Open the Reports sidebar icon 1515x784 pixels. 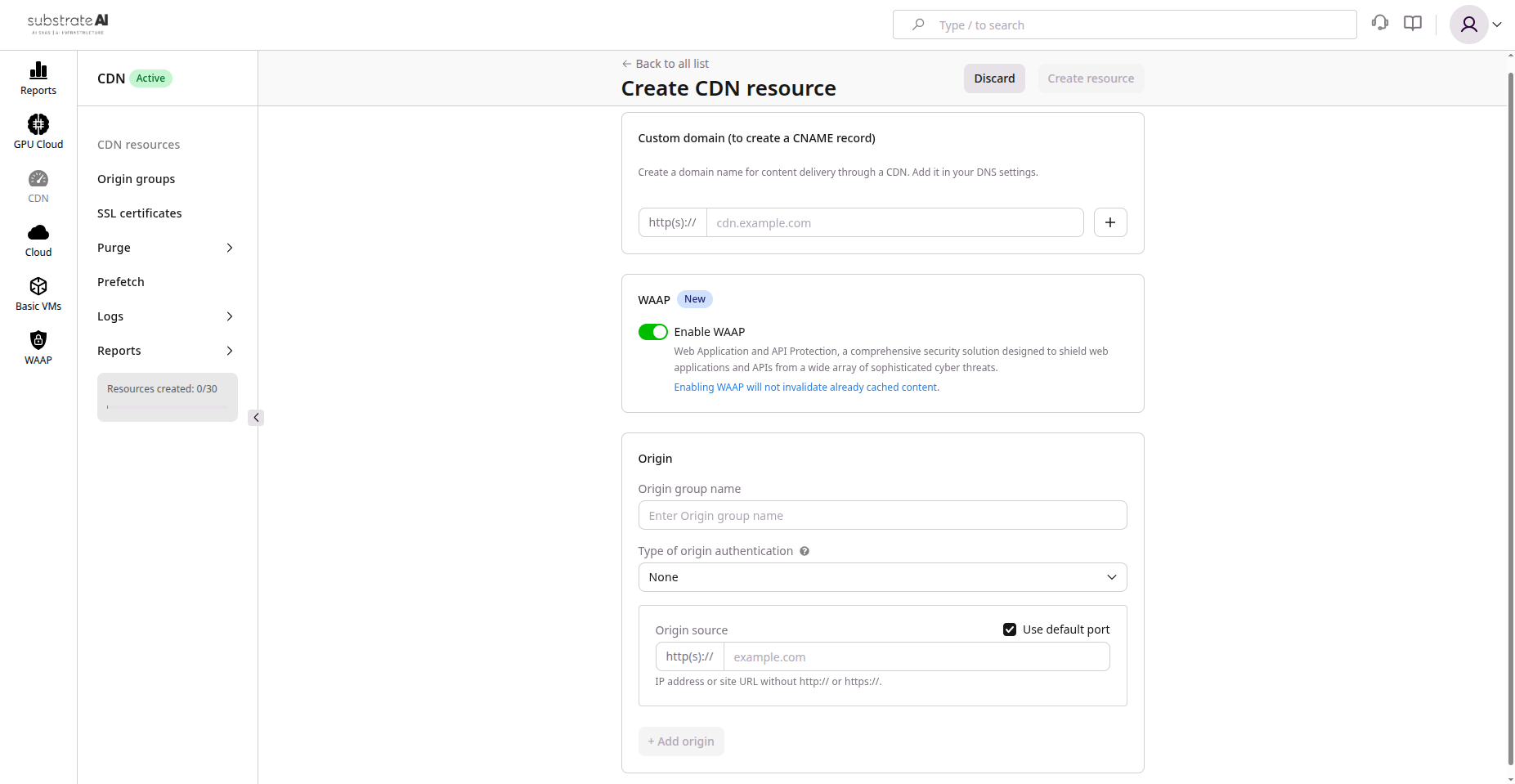click(38, 78)
